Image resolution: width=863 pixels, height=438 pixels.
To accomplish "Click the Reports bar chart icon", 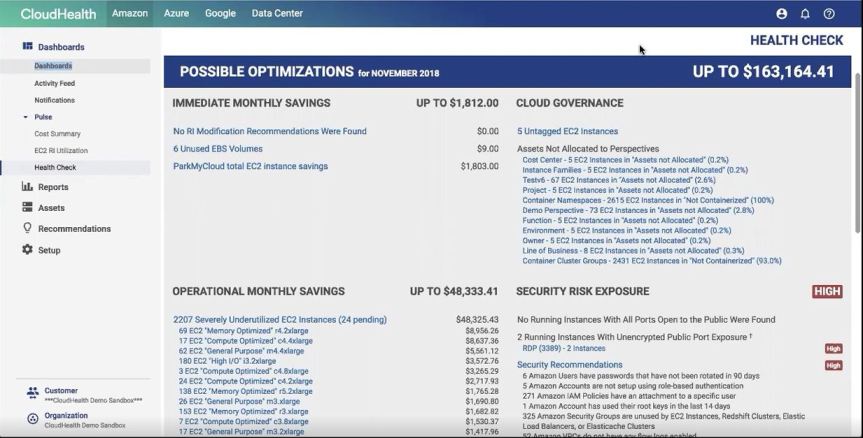I will [x=28, y=187].
